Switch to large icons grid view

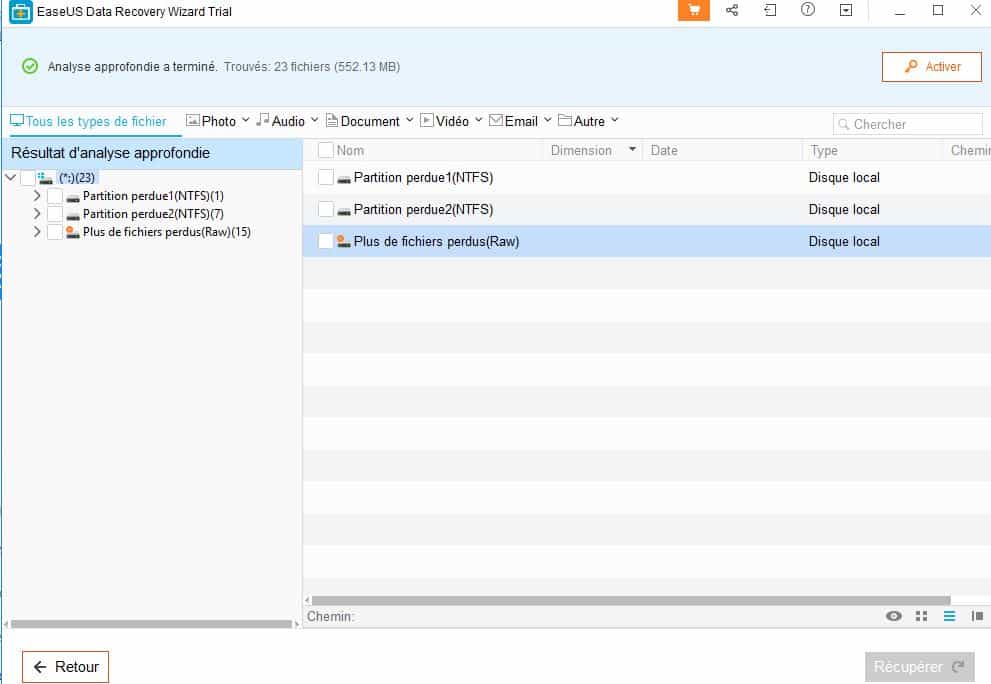click(x=921, y=616)
